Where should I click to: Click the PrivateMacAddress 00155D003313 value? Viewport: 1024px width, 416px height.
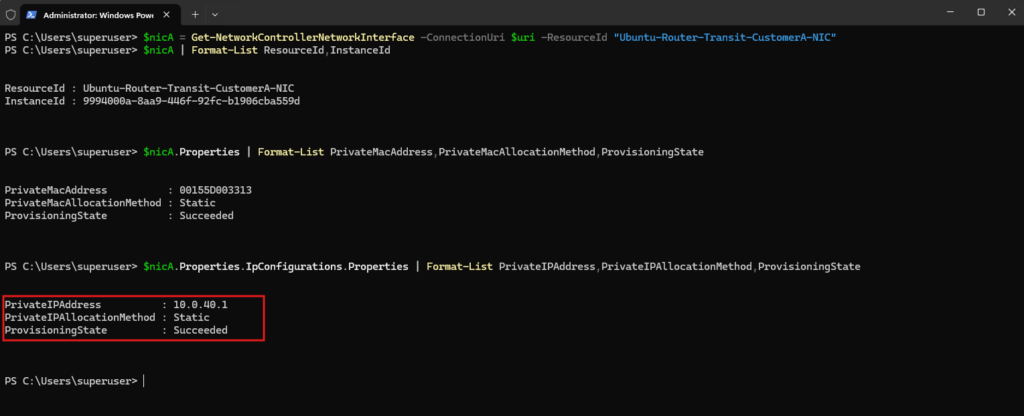pos(215,190)
